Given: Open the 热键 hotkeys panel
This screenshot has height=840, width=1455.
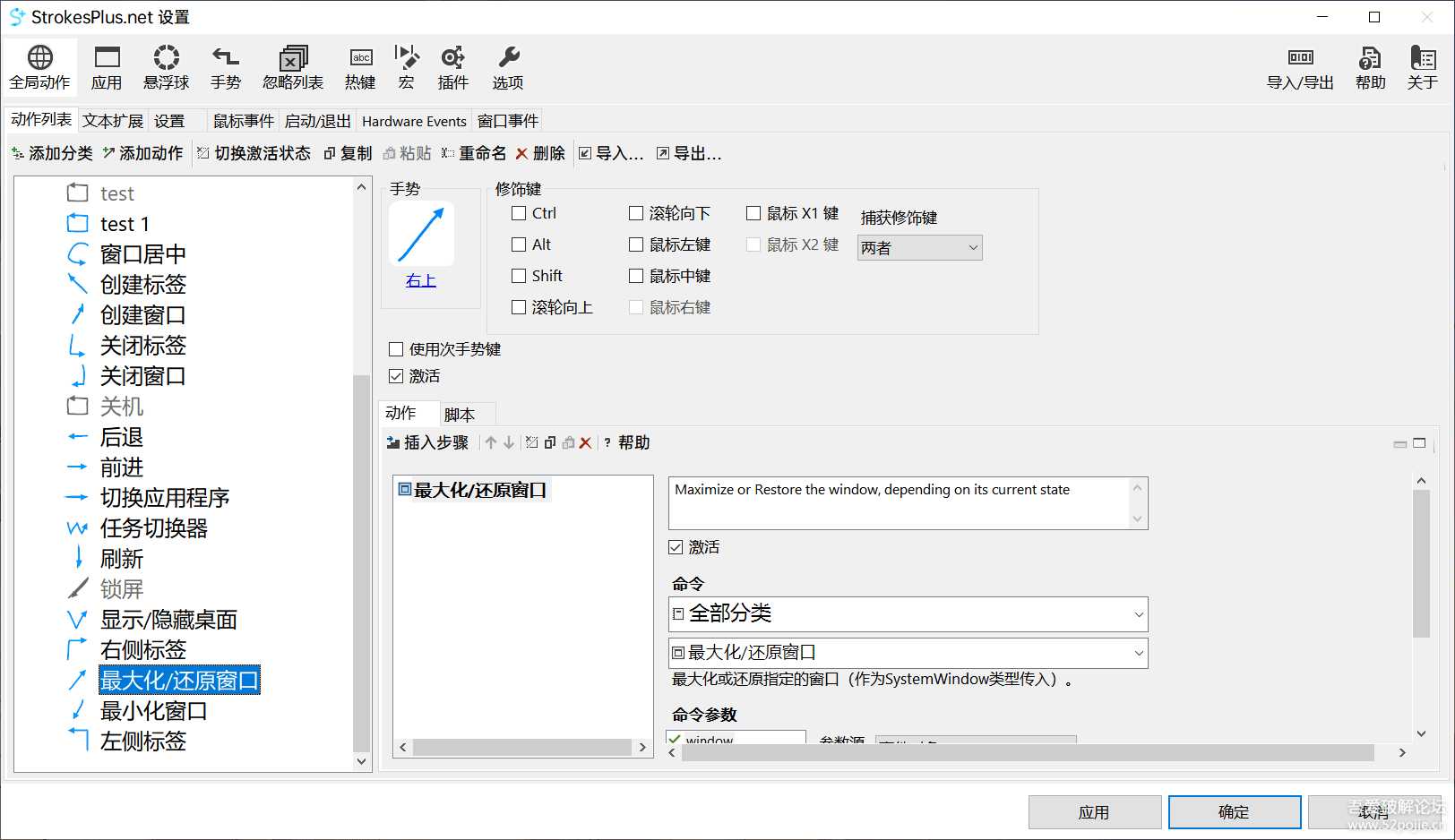Looking at the screenshot, I should point(359,67).
